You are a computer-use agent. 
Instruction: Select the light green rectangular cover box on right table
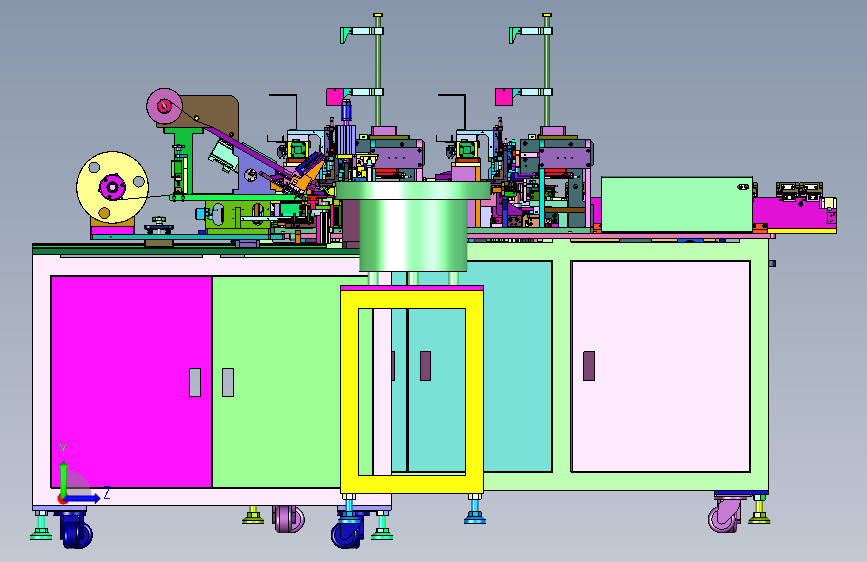click(x=677, y=204)
